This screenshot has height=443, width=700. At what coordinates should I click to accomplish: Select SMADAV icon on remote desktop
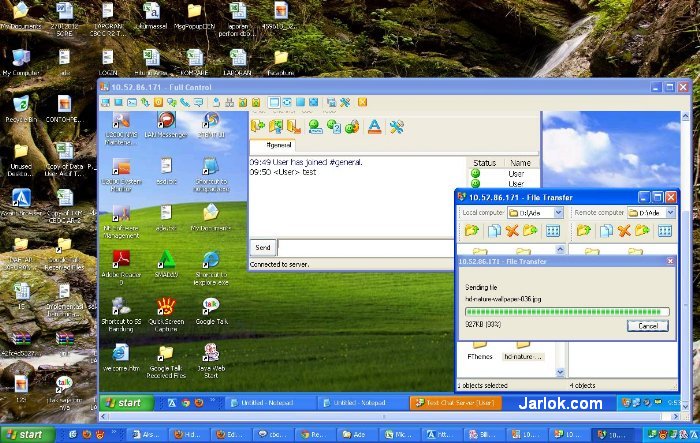pos(166,264)
